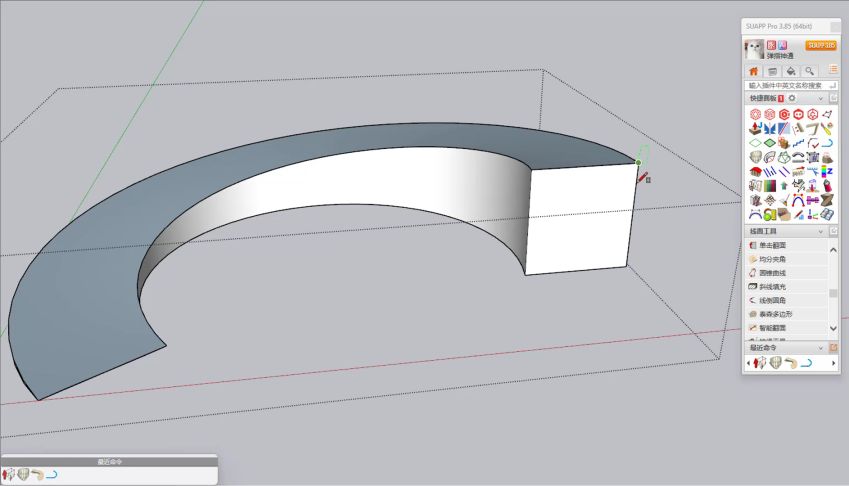Screen dimensions: 849x486
Task: Select the green wireframe polyhedron icon
Action: pos(784,157)
